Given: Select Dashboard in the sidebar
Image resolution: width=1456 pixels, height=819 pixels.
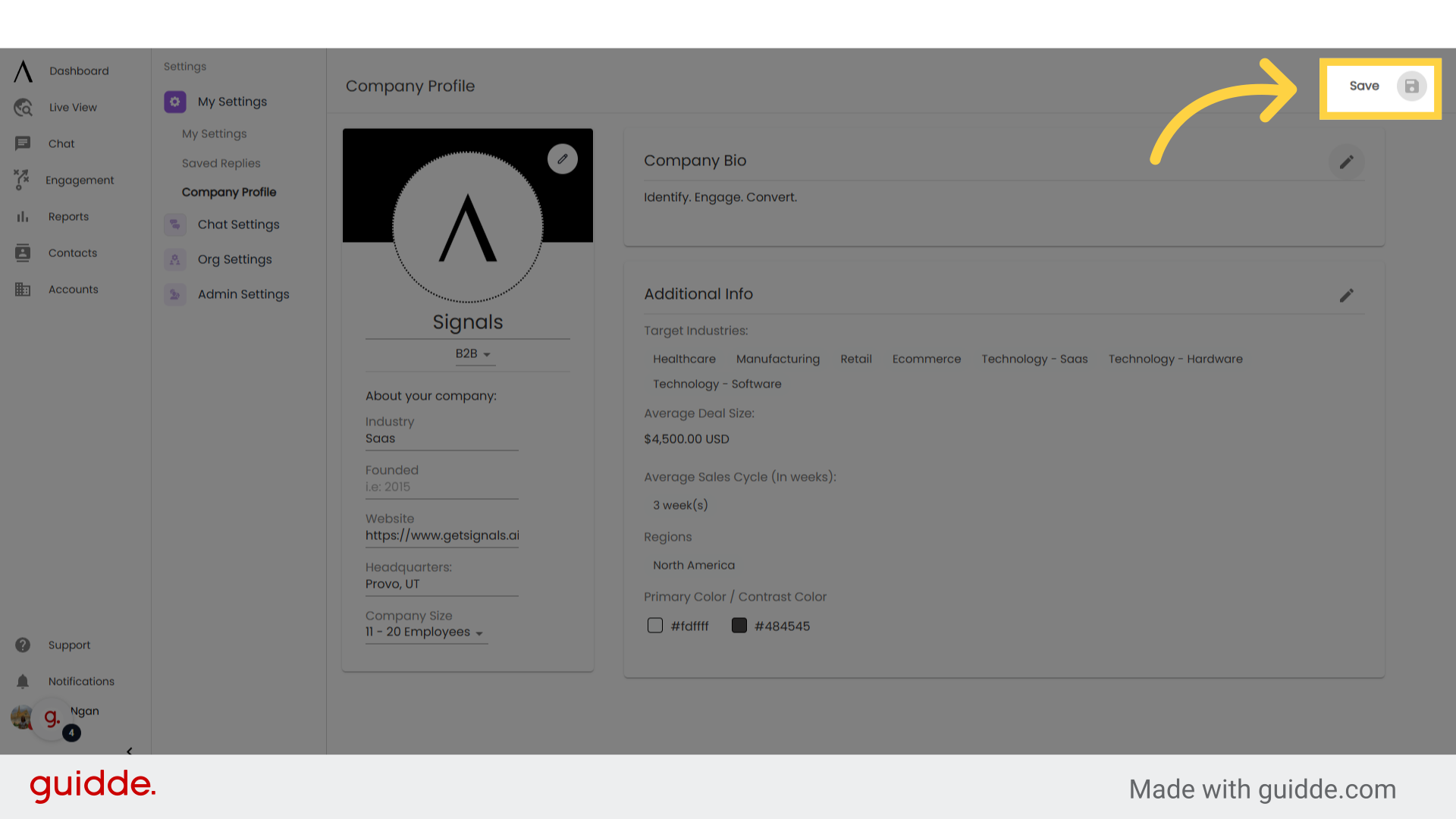Looking at the screenshot, I should [79, 71].
